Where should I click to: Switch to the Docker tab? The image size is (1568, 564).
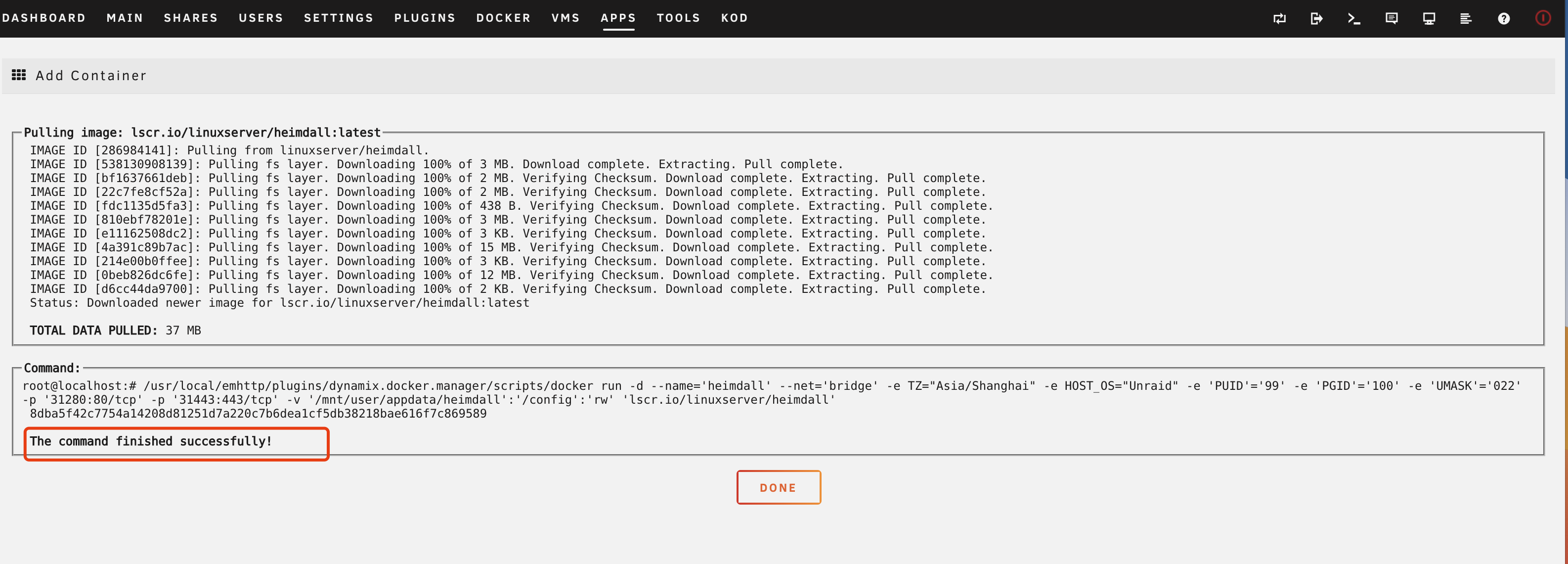[x=503, y=18]
